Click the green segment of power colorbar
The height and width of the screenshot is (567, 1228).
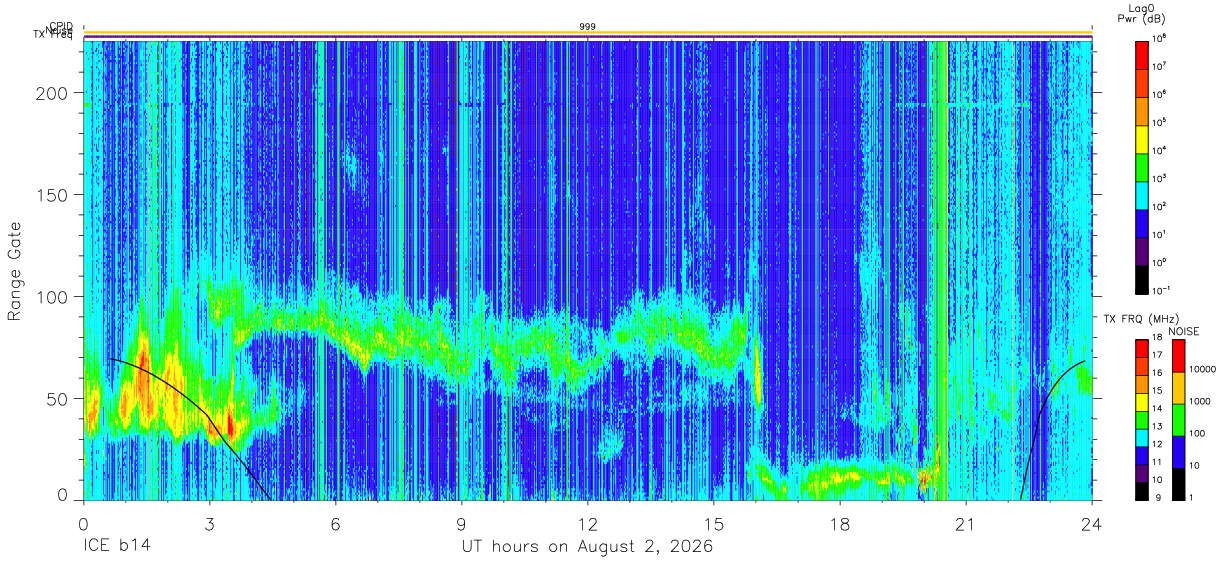point(1140,166)
